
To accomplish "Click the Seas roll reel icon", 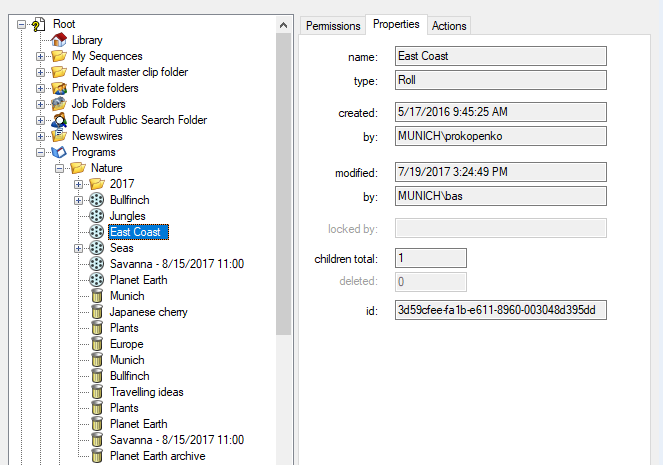I will coord(96,248).
